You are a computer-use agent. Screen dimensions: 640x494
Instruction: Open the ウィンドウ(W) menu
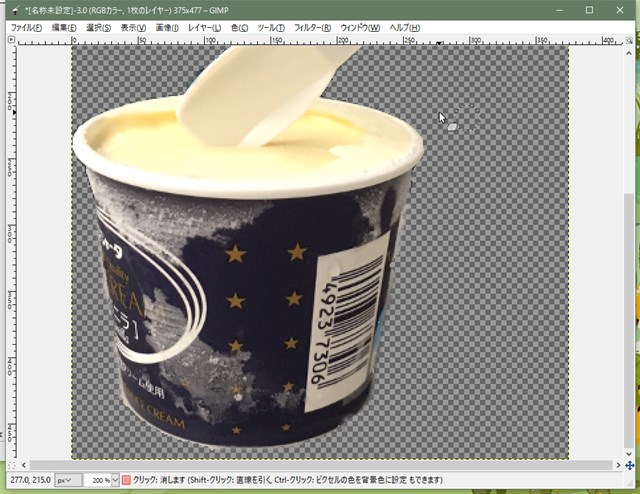360,27
